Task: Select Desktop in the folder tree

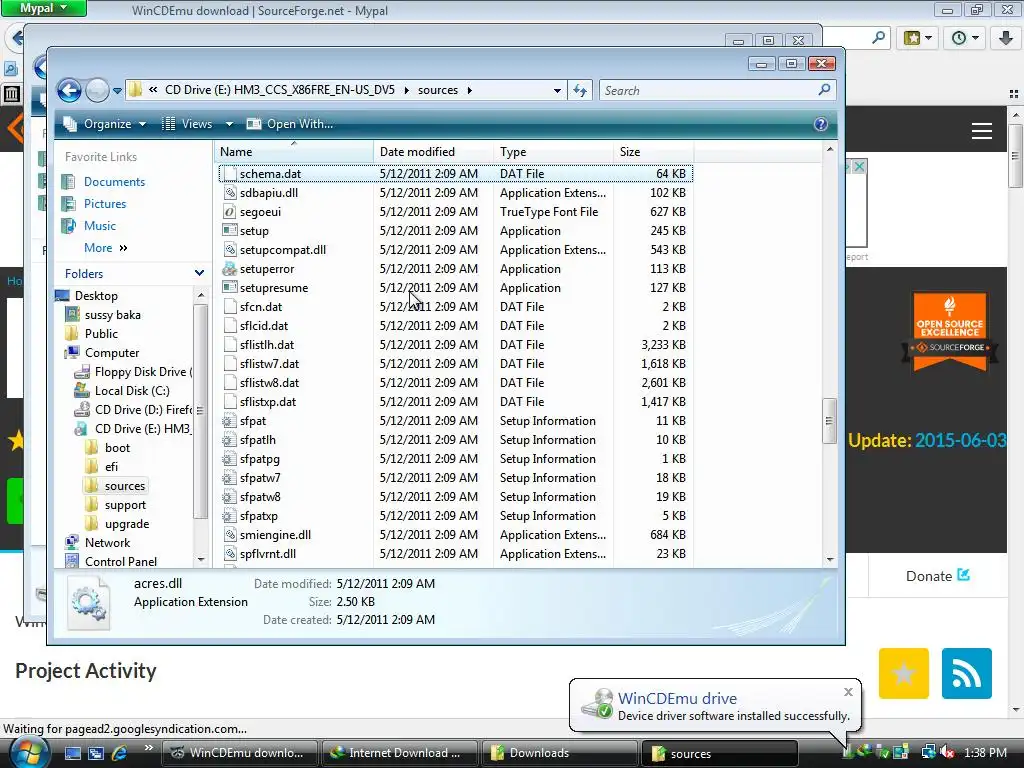Action: (96, 296)
